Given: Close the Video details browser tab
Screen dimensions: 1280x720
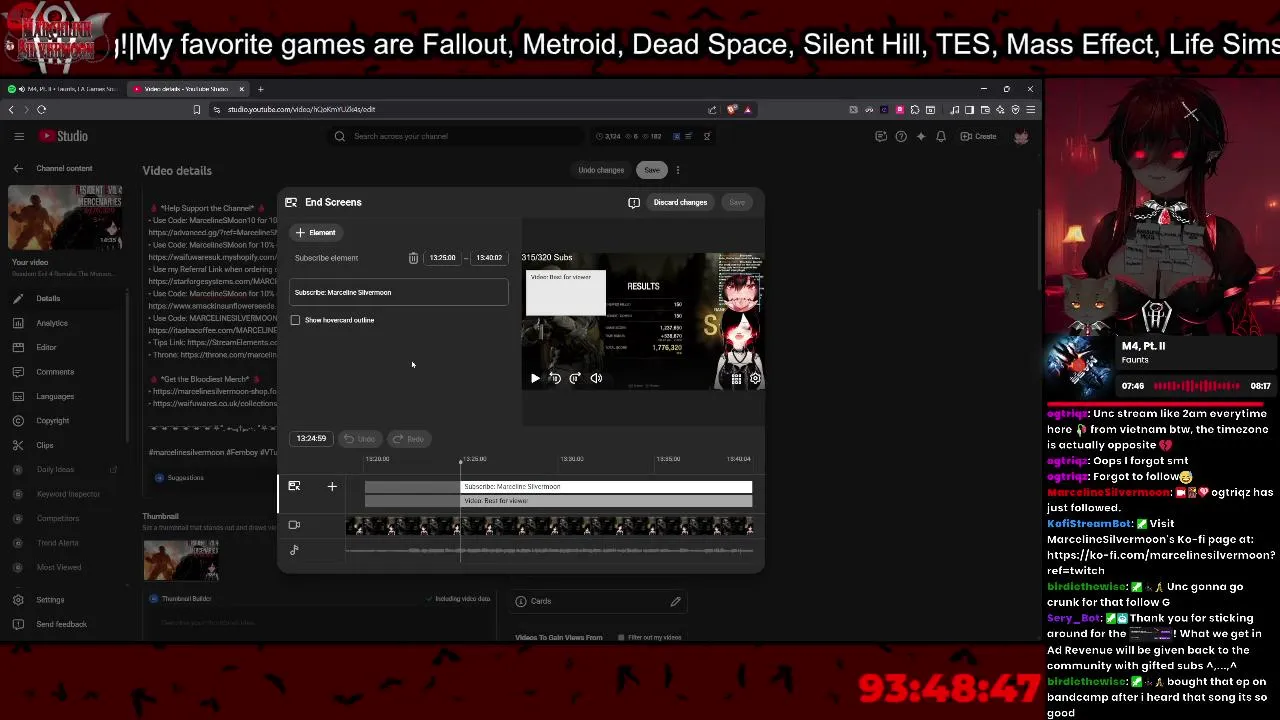Looking at the screenshot, I should 241,89.
